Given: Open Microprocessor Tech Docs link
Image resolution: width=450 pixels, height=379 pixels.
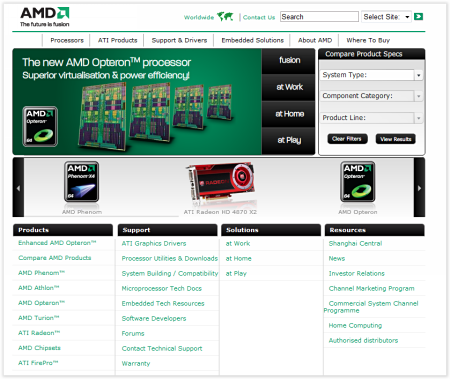Looking at the screenshot, I should coord(162,288).
